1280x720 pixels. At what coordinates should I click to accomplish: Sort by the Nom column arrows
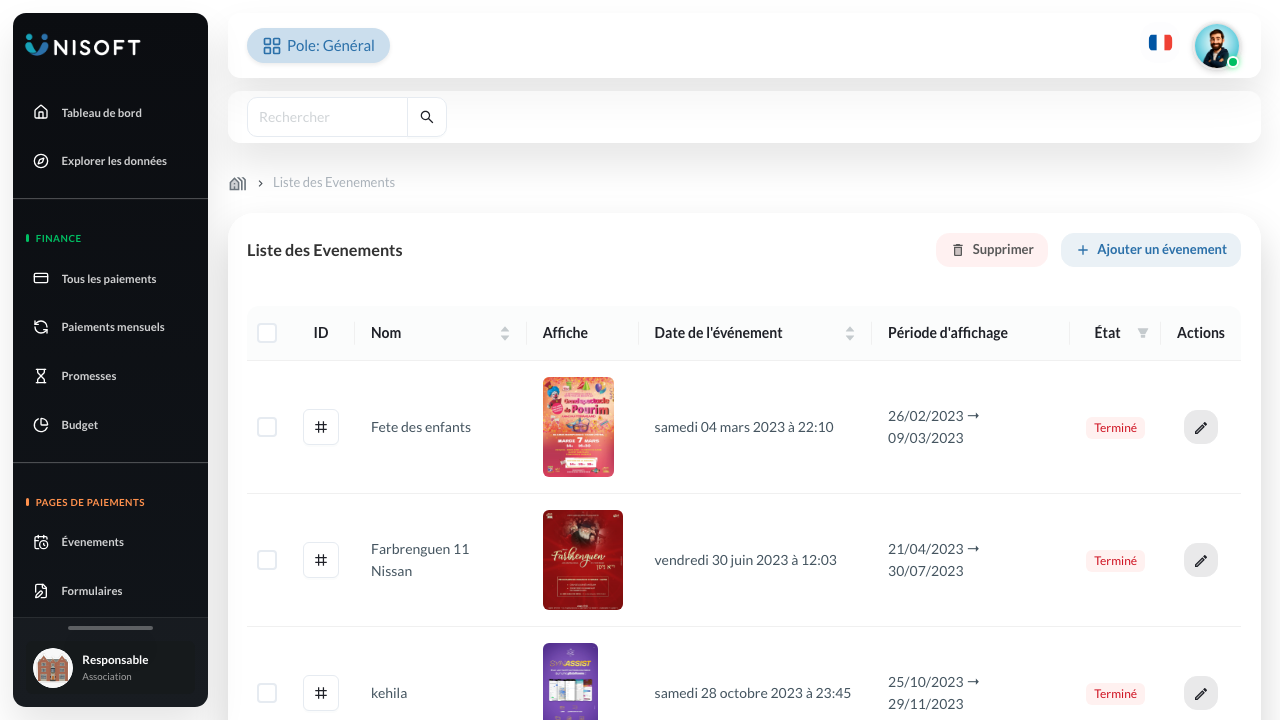point(505,333)
